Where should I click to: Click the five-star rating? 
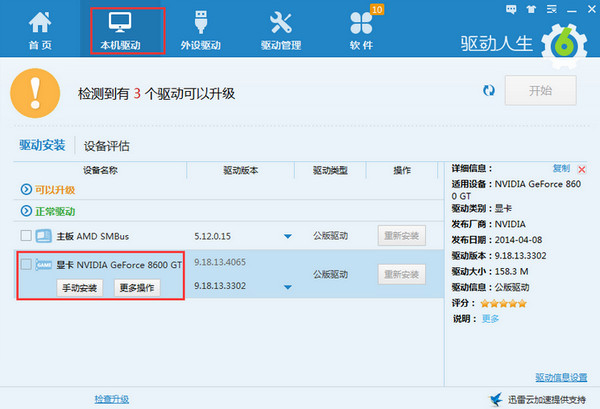click(x=504, y=304)
